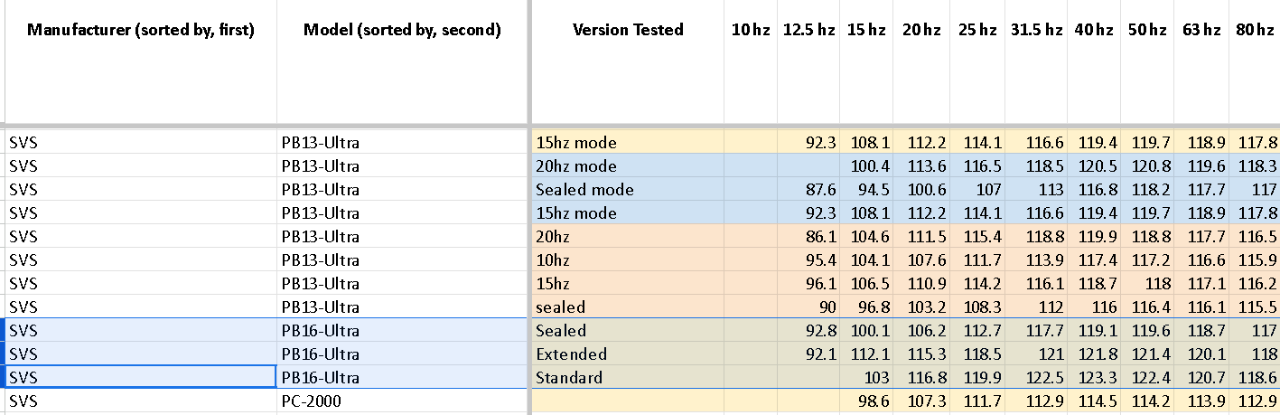This screenshot has width=1280, height=415.
Task: Select the empty Version Tested cell for PC-2000
Action: pyautogui.click(x=628, y=401)
